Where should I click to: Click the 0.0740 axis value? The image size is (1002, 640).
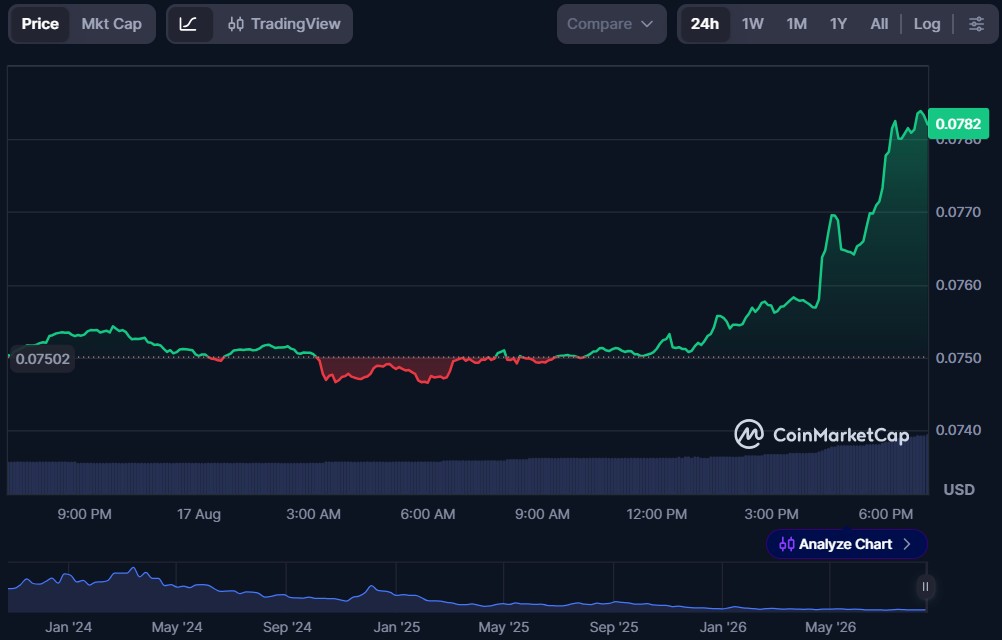coord(958,430)
